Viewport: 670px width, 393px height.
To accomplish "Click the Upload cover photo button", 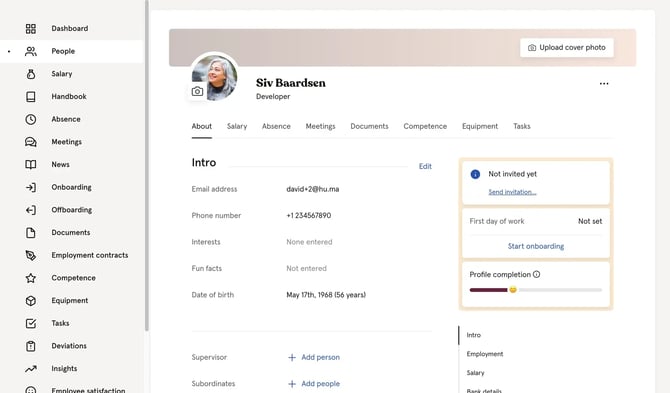I will point(567,47).
